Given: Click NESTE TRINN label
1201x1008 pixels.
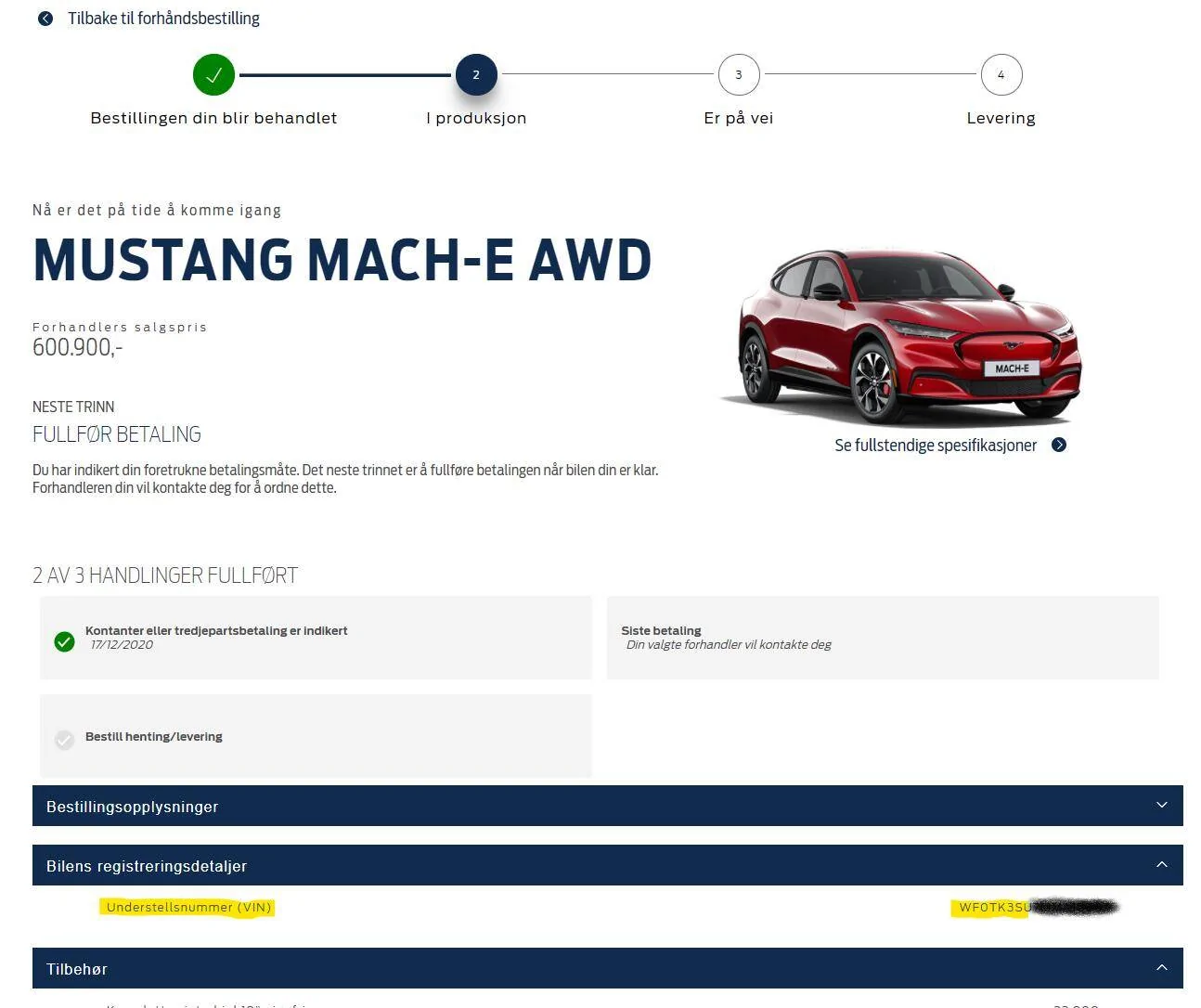Looking at the screenshot, I should click(73, 407).
